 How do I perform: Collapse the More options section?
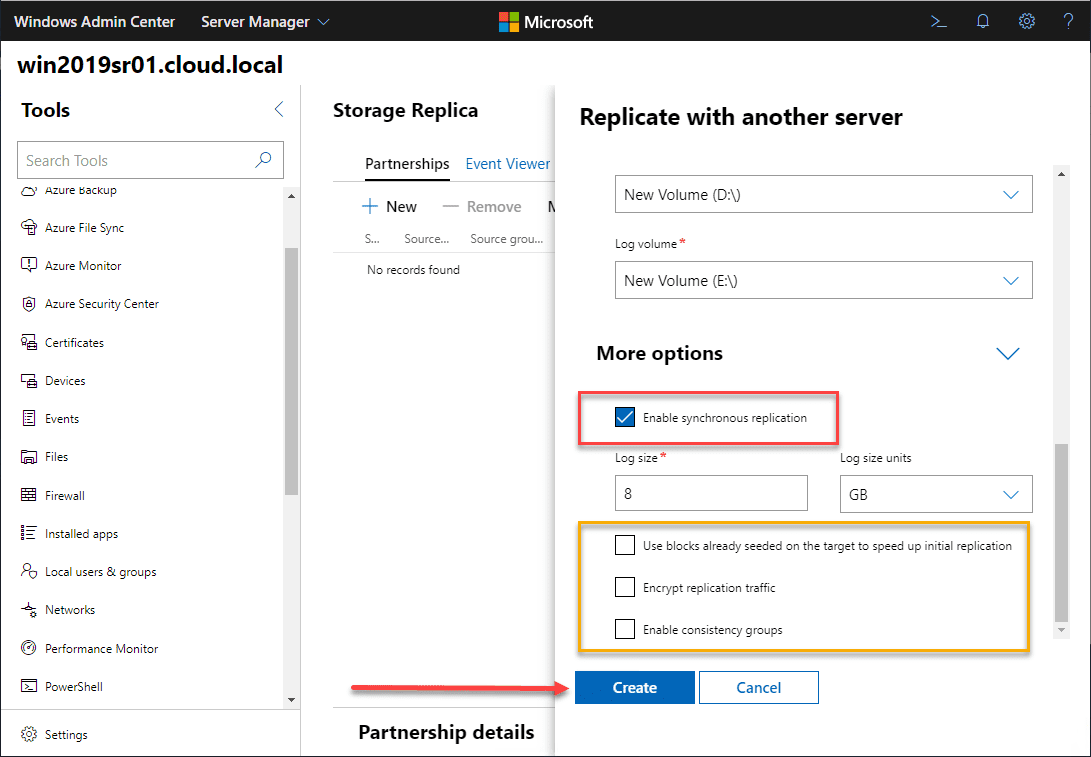click(1007, 353)
